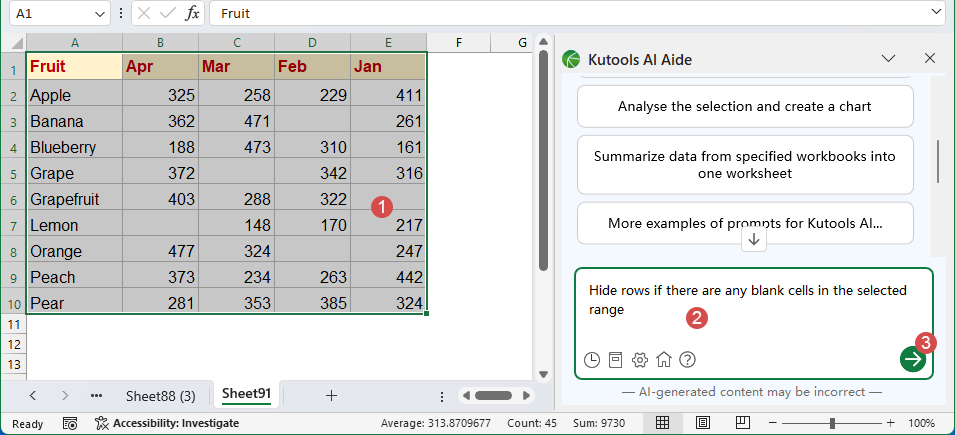This screenshot has height=435, width=955.
Task: Click the macro recording status bar icon
Action: [69, 423]
